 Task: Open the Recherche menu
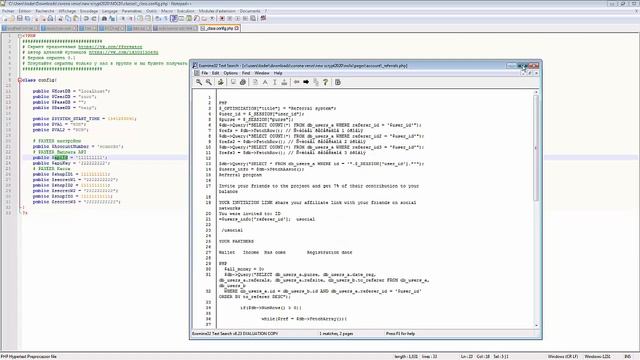45,11
